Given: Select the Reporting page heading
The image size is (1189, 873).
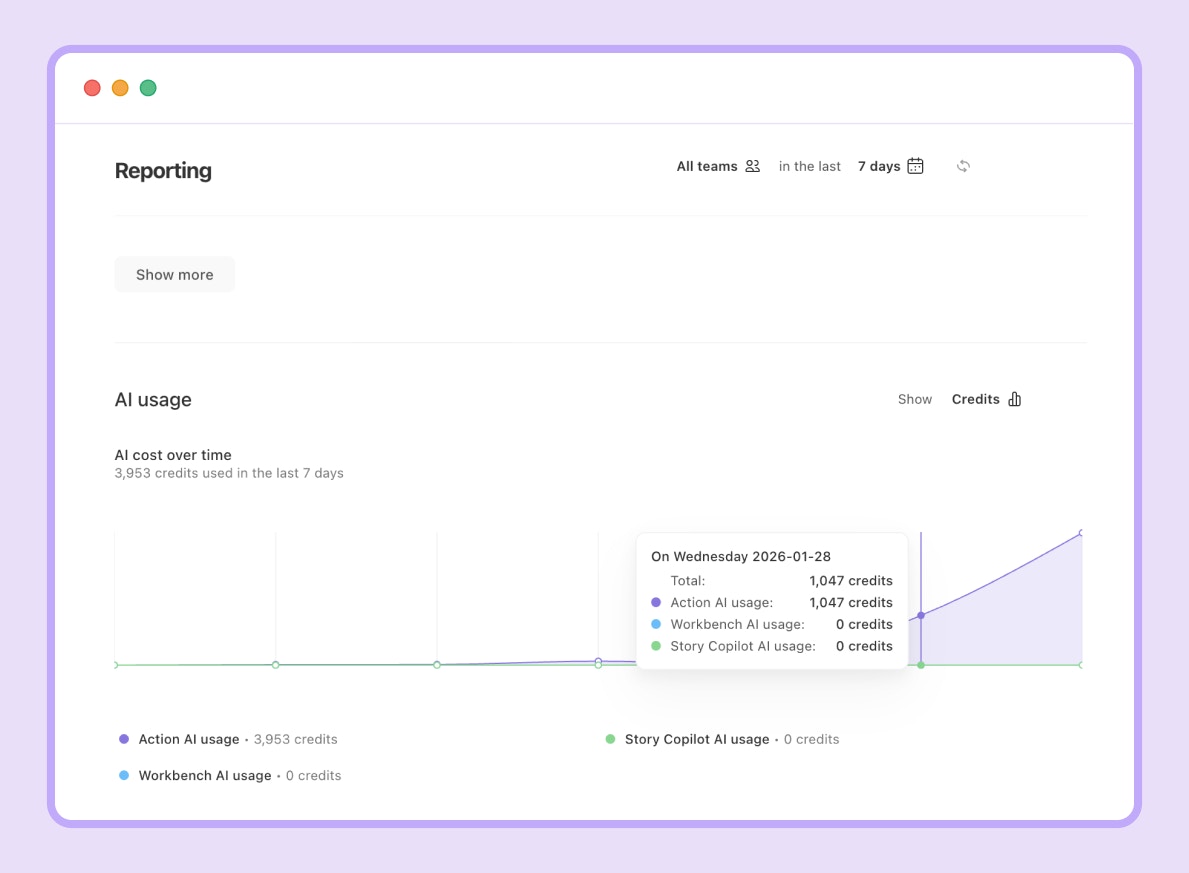Looking at the screenshot, I should click(x=163, y=171).
